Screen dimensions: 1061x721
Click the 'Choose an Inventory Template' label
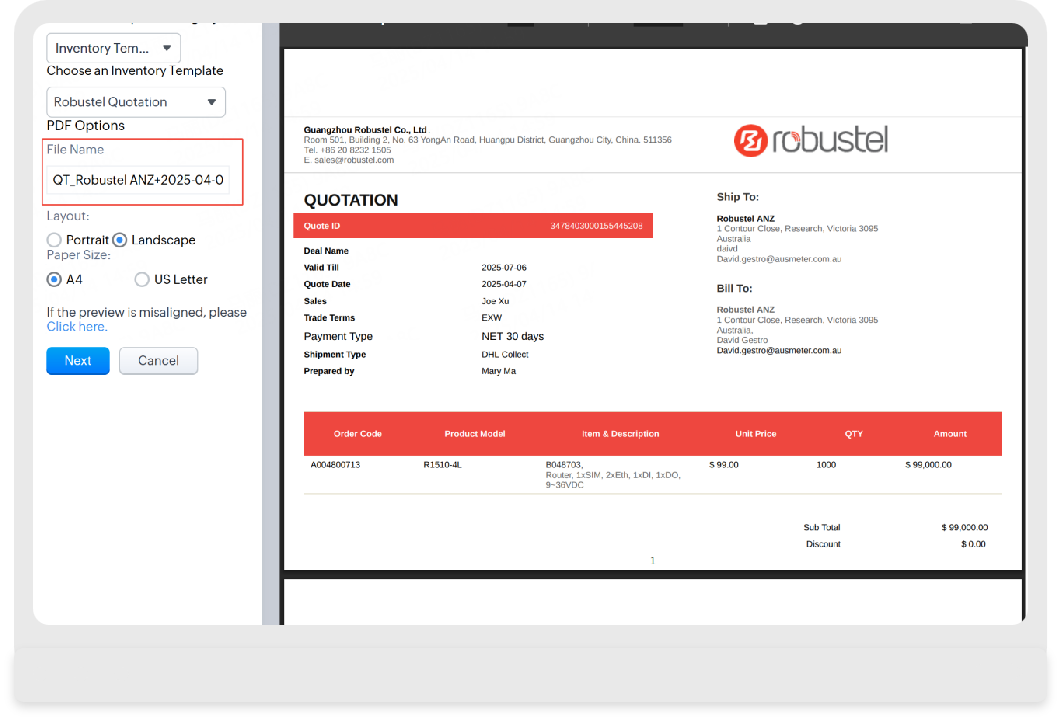[x=135, y=70]
